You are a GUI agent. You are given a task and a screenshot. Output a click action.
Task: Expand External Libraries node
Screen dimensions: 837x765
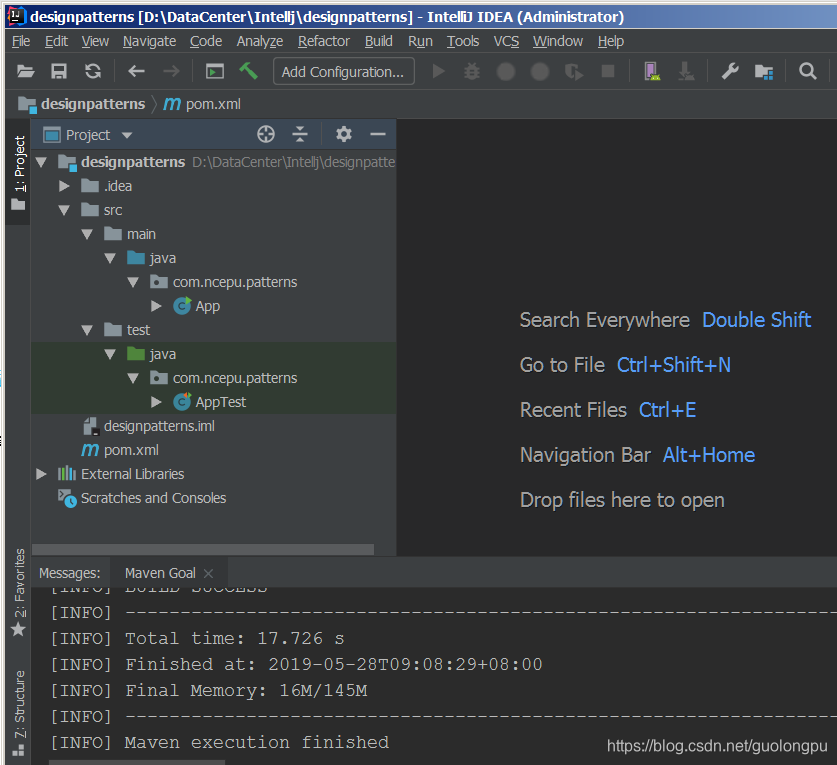click(41, 474)
